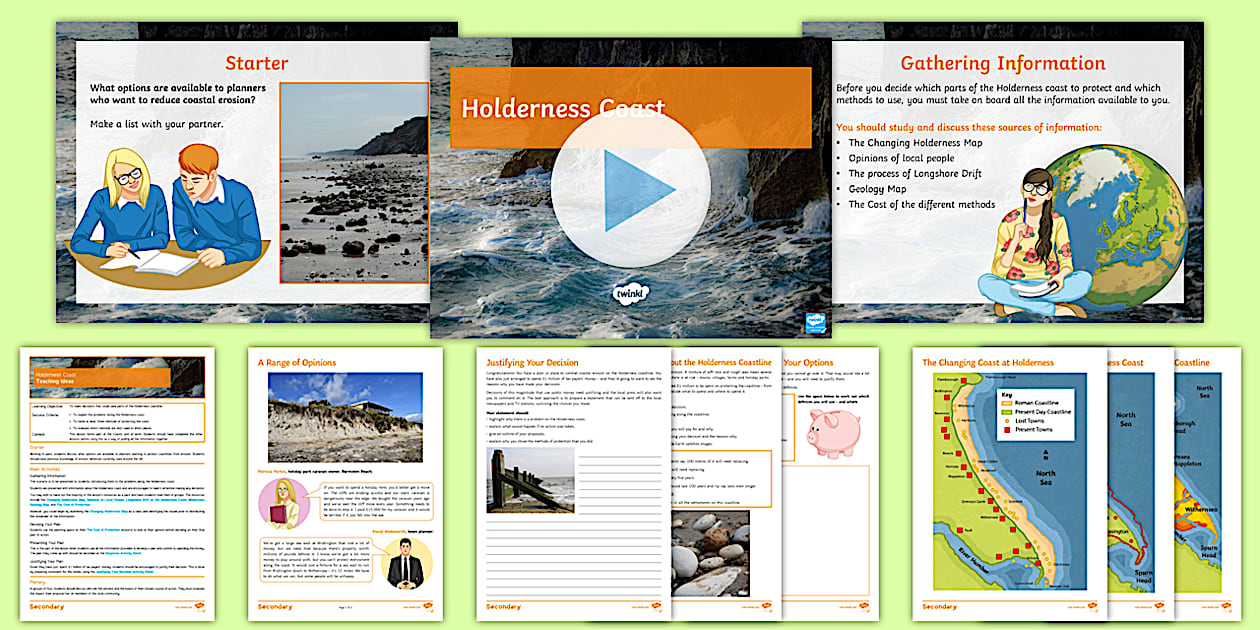Select the Roman Coastline swatch in the map key

1005,403
